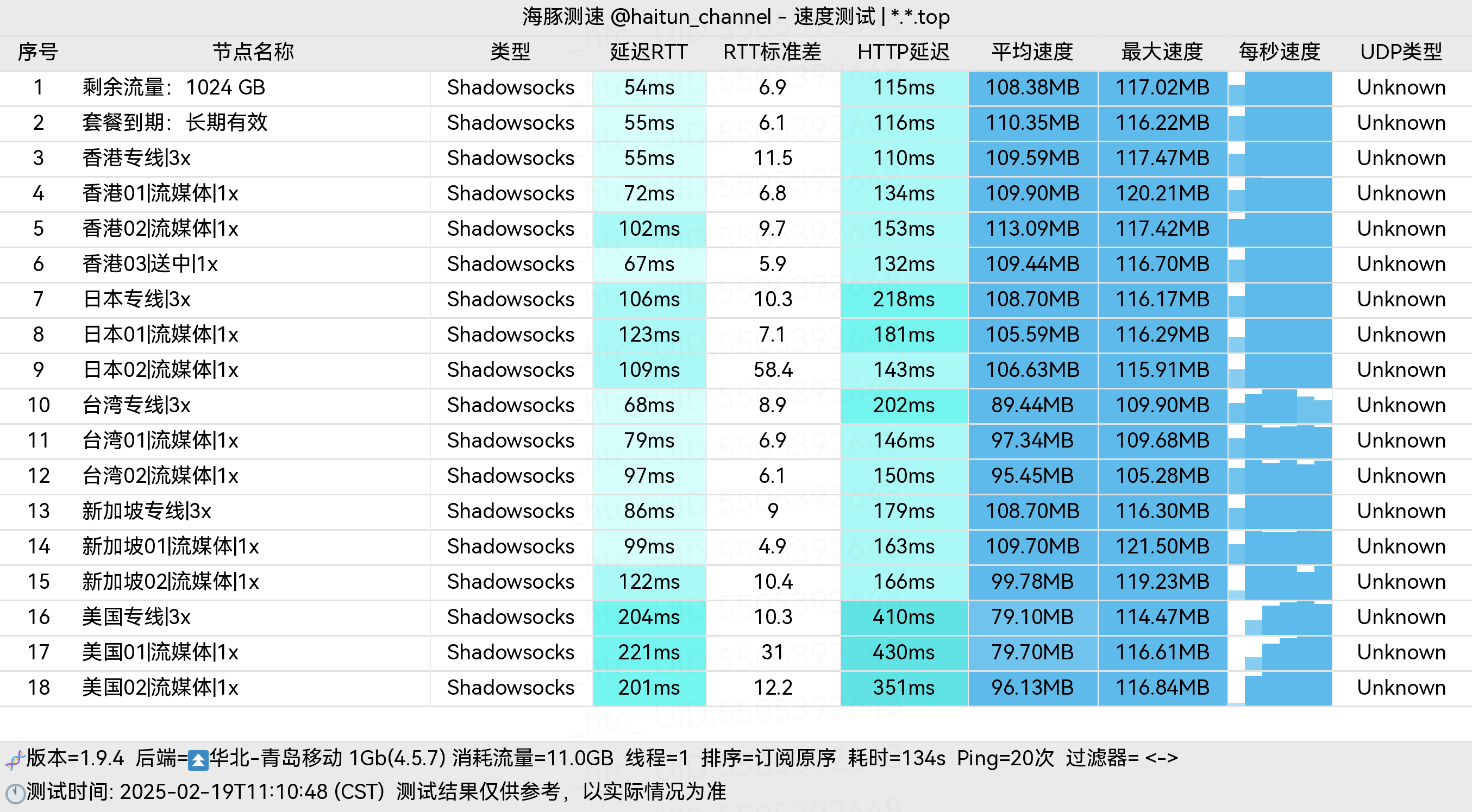Click the 121.50MB max speed cell
1472x812 pixels.
pos(1163,546)
